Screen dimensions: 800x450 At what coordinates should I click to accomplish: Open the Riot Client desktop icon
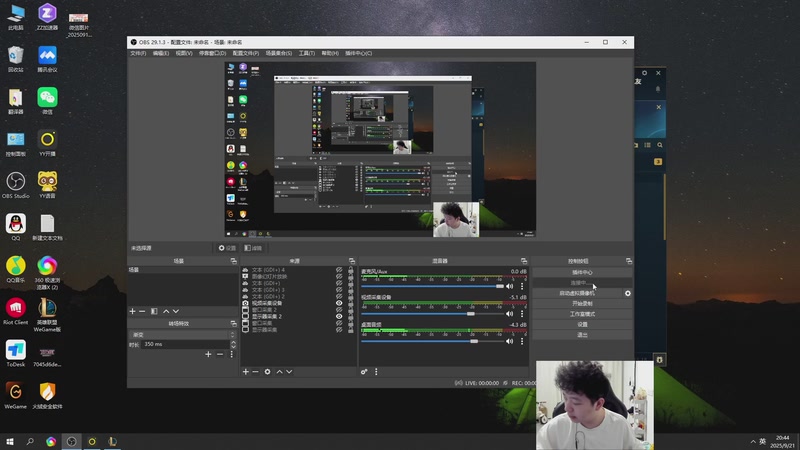(16, 311)
